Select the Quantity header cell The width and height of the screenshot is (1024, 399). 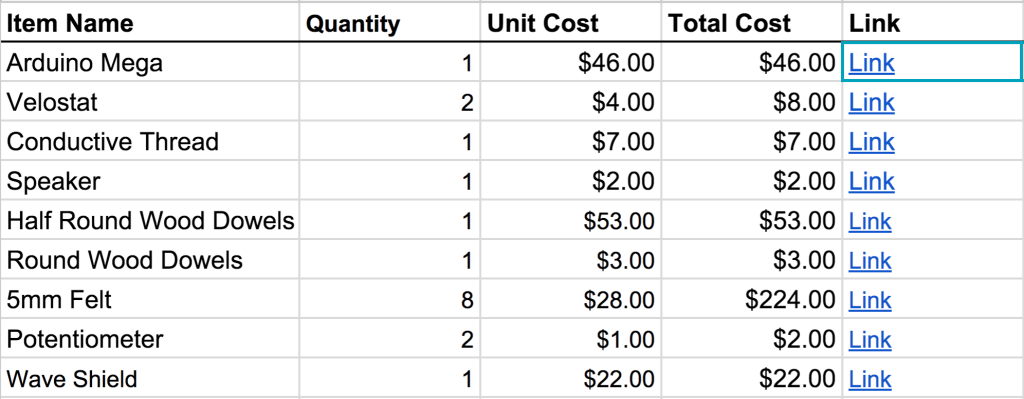(x=390, y=23)
